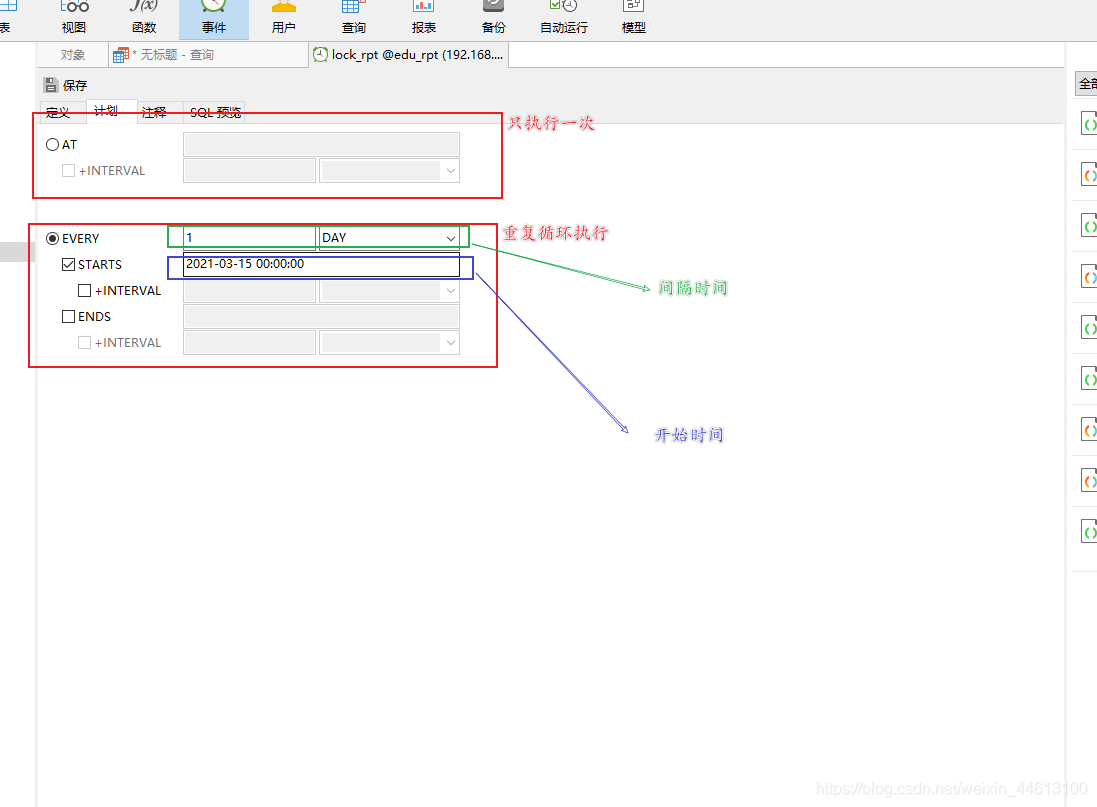Open the 报表 (Report) toolbar icon

(423, 17)
